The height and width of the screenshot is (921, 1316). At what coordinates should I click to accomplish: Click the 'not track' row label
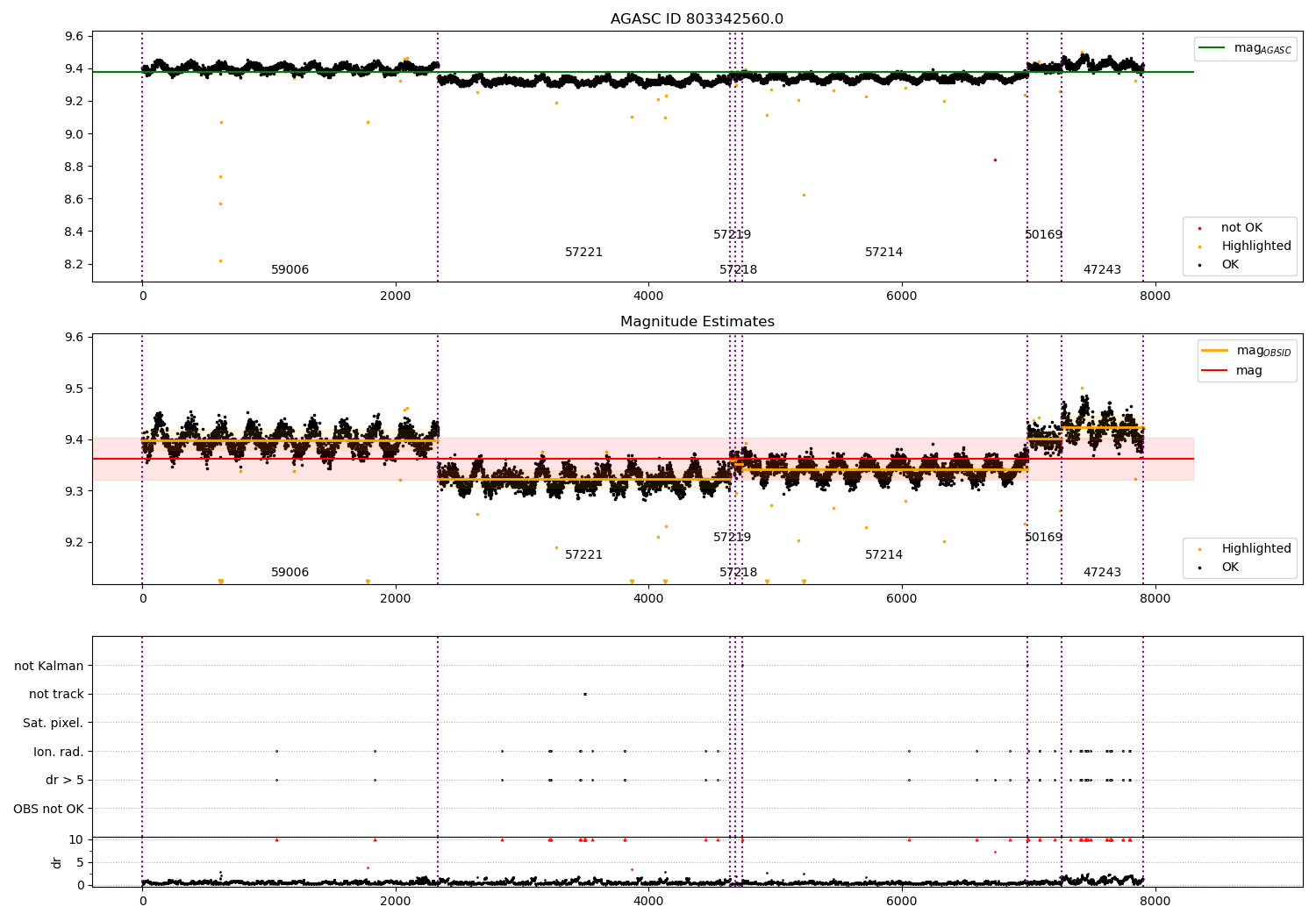click(x=56, y=694)
